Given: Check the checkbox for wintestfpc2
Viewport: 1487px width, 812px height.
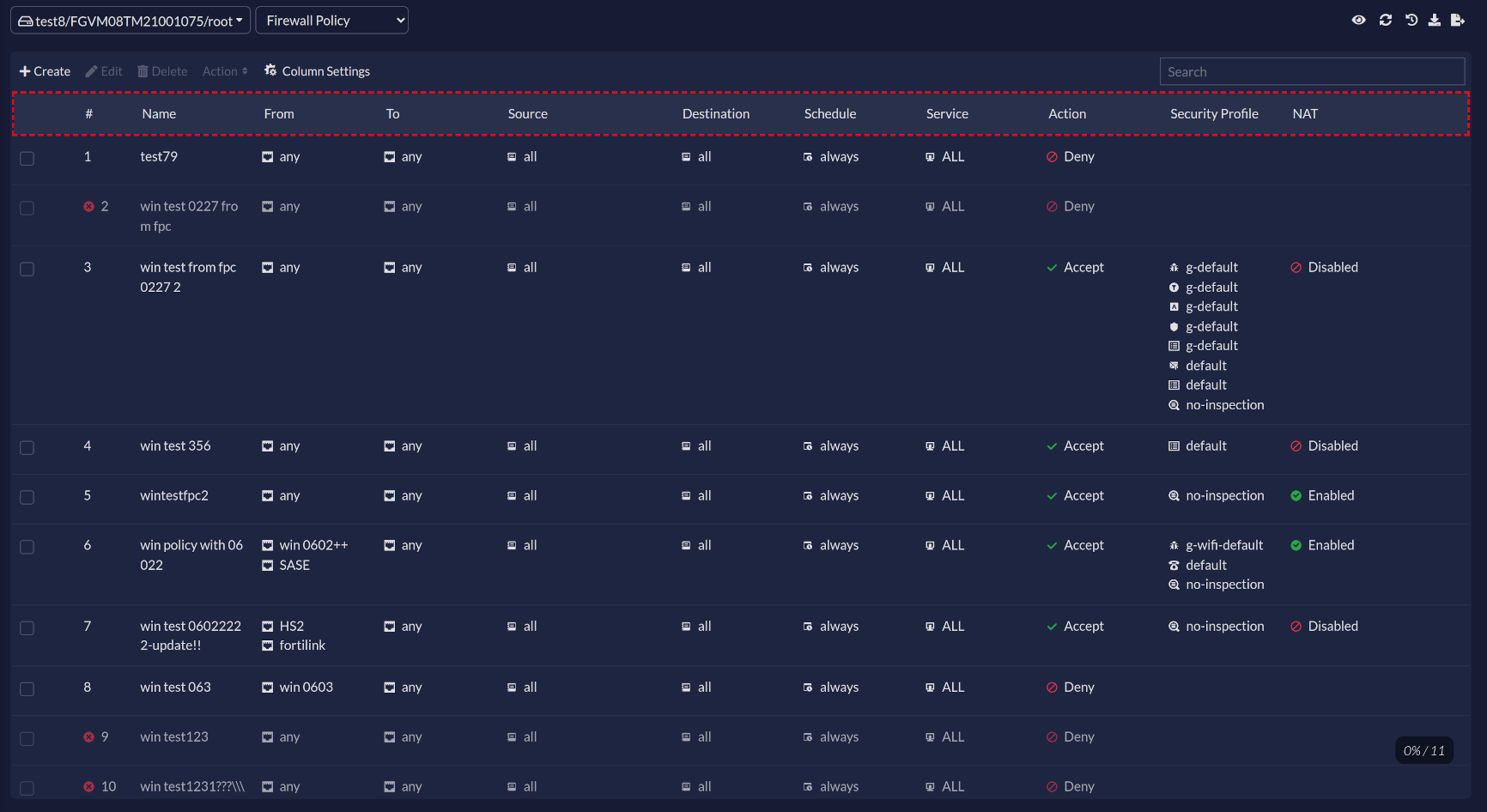Looking at the screenshot, I should coord(27,497).
